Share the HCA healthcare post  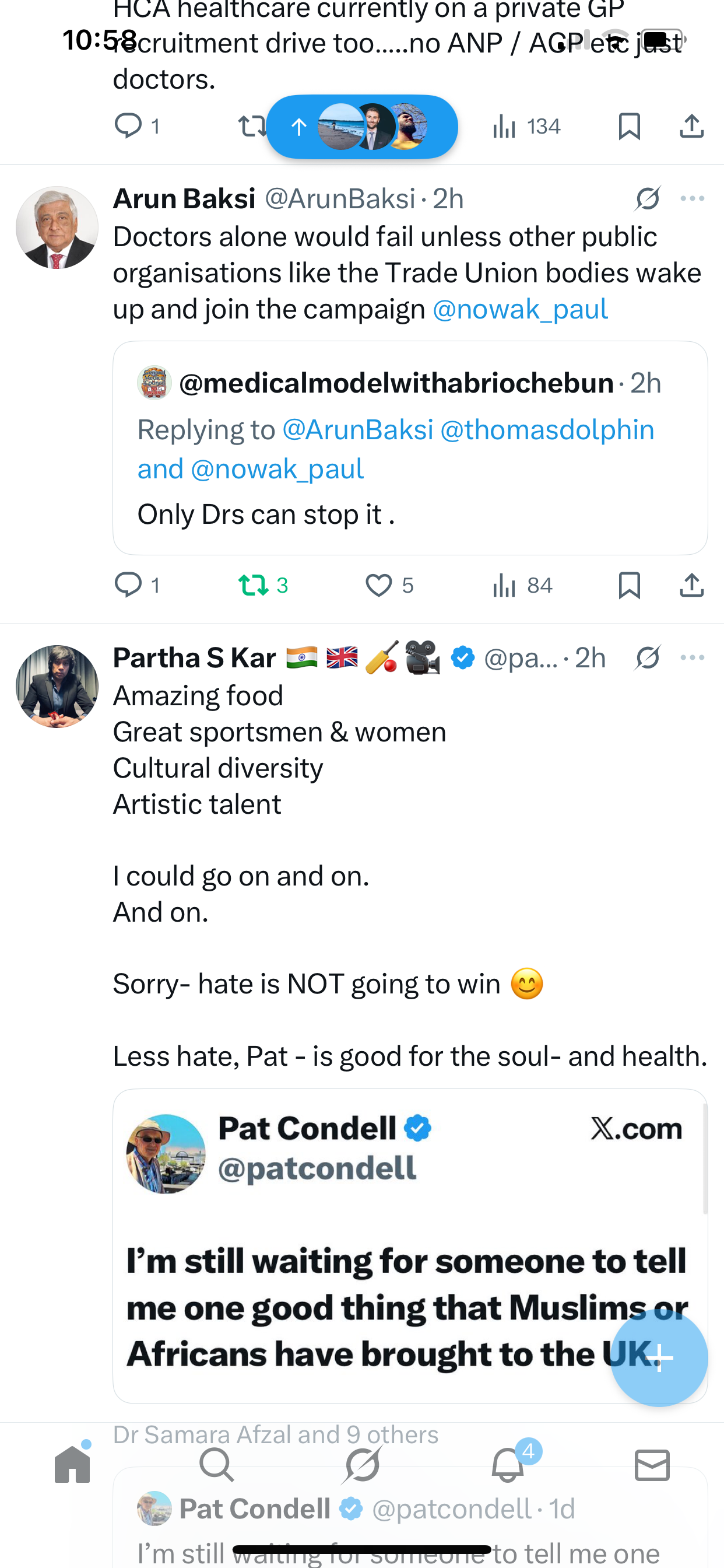(x=692, y=127)
